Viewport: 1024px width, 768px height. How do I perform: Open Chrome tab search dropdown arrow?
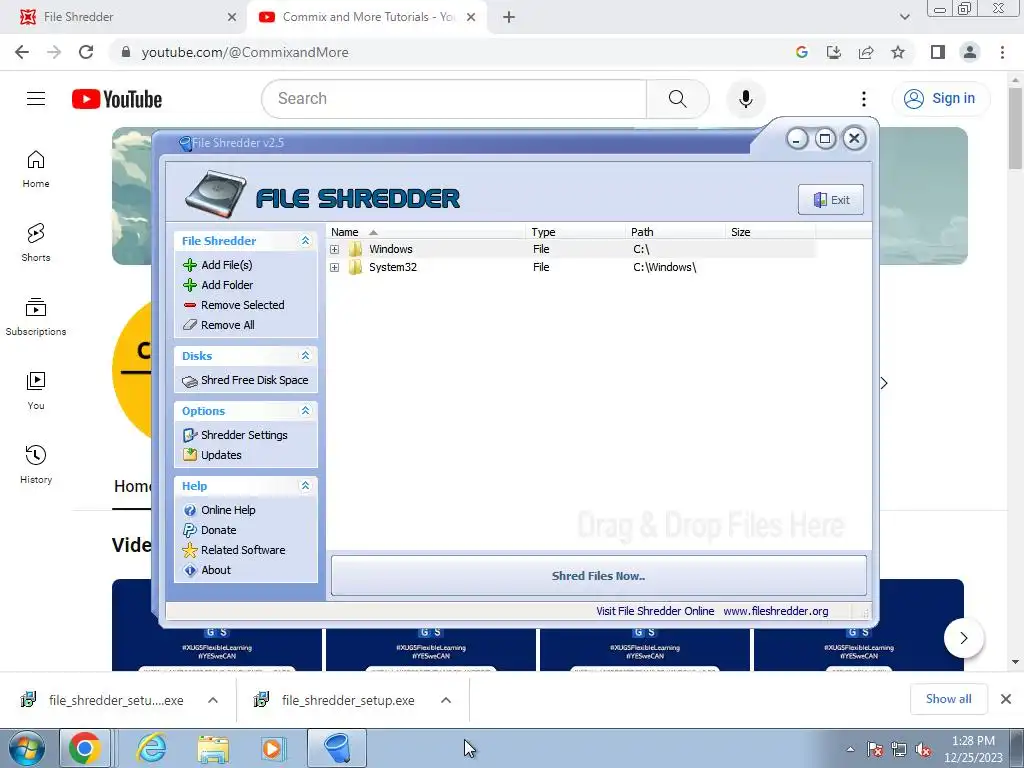[904, 17]
